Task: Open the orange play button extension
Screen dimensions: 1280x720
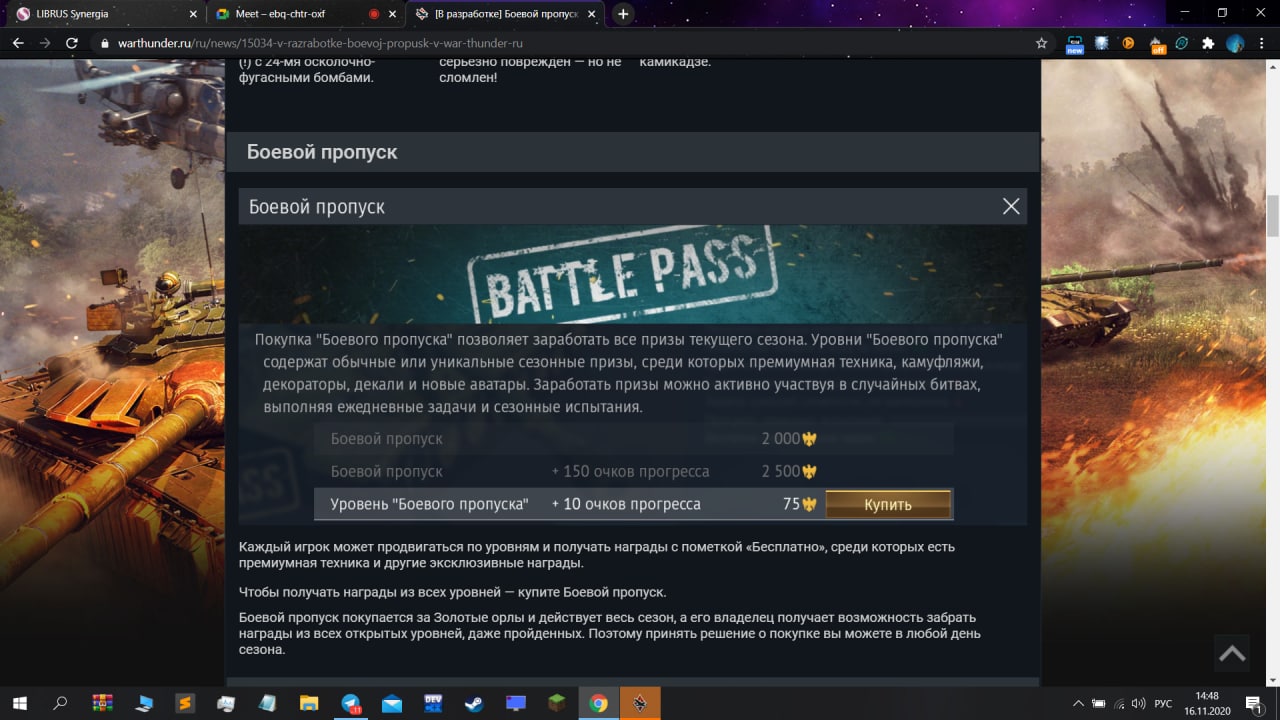Action: click(1128, 43)
